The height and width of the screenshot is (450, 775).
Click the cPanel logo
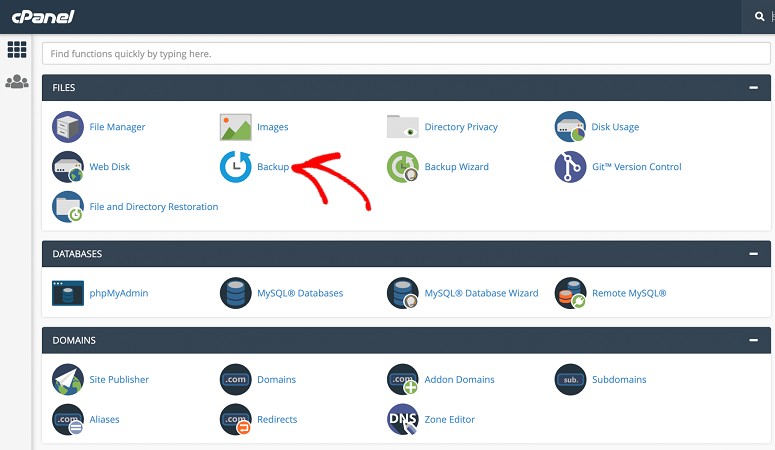click(x=43, y=17)
